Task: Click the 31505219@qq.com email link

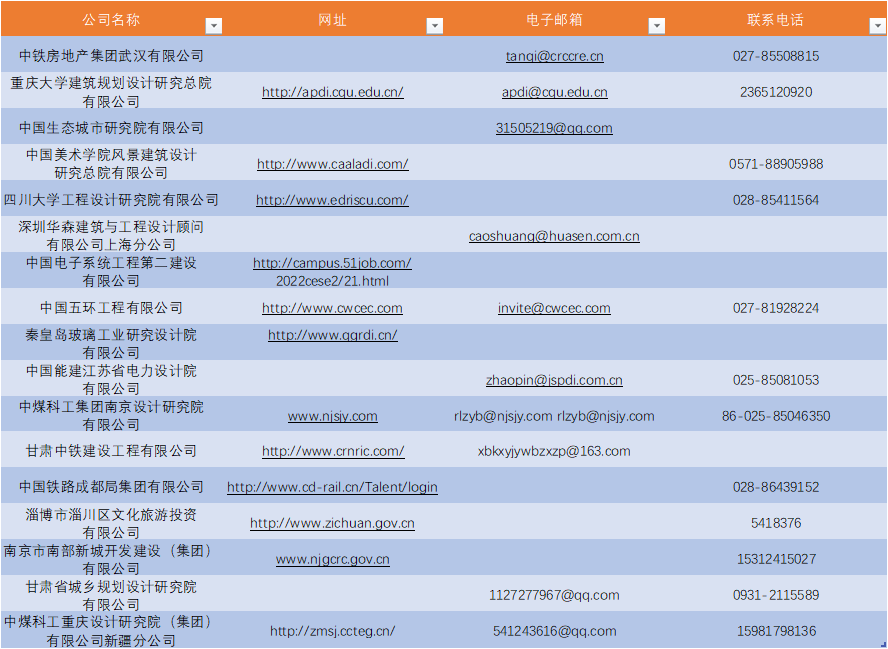Action: tap(554, 128)
